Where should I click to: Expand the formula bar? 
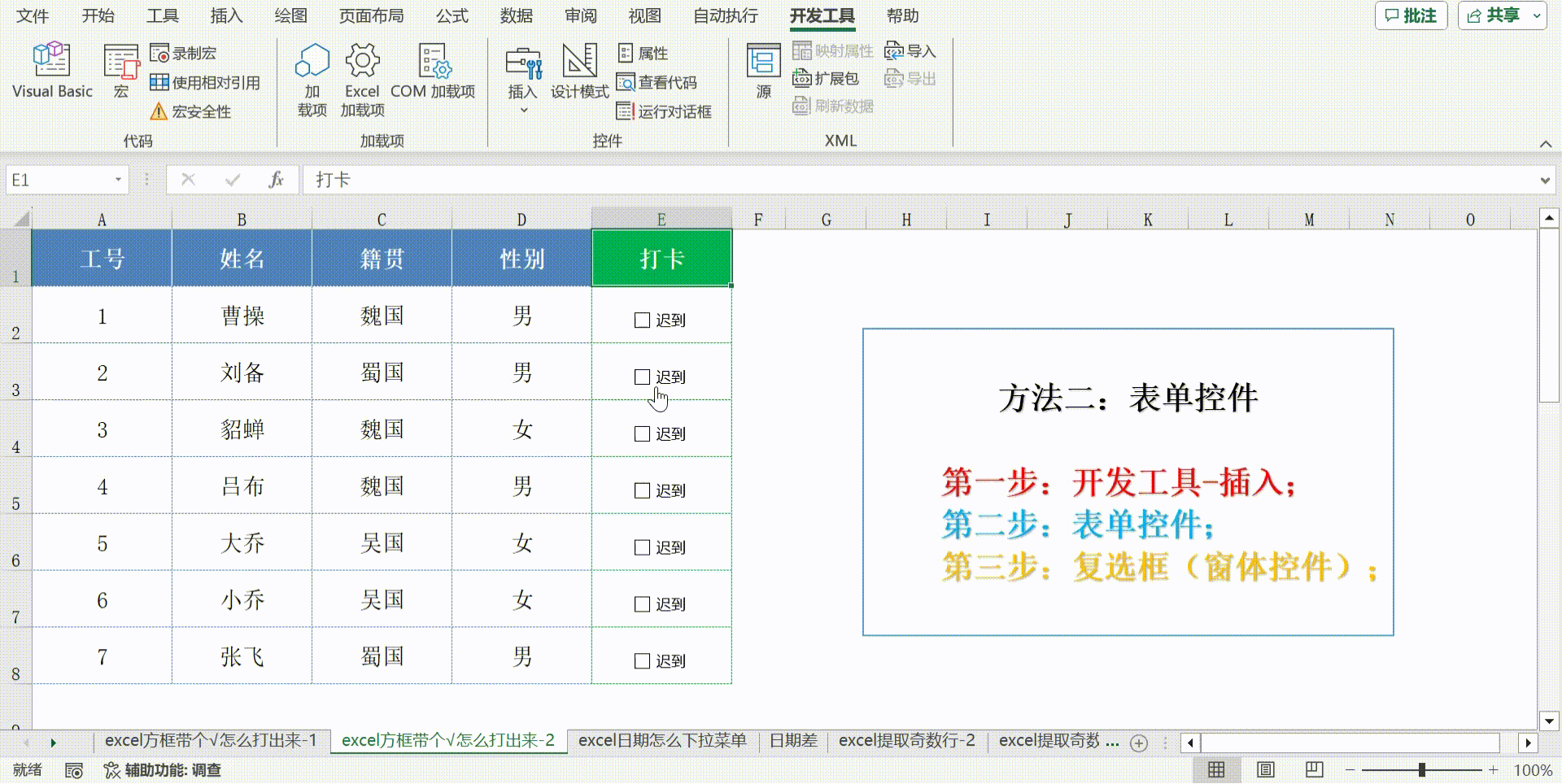pos(1545,181)
